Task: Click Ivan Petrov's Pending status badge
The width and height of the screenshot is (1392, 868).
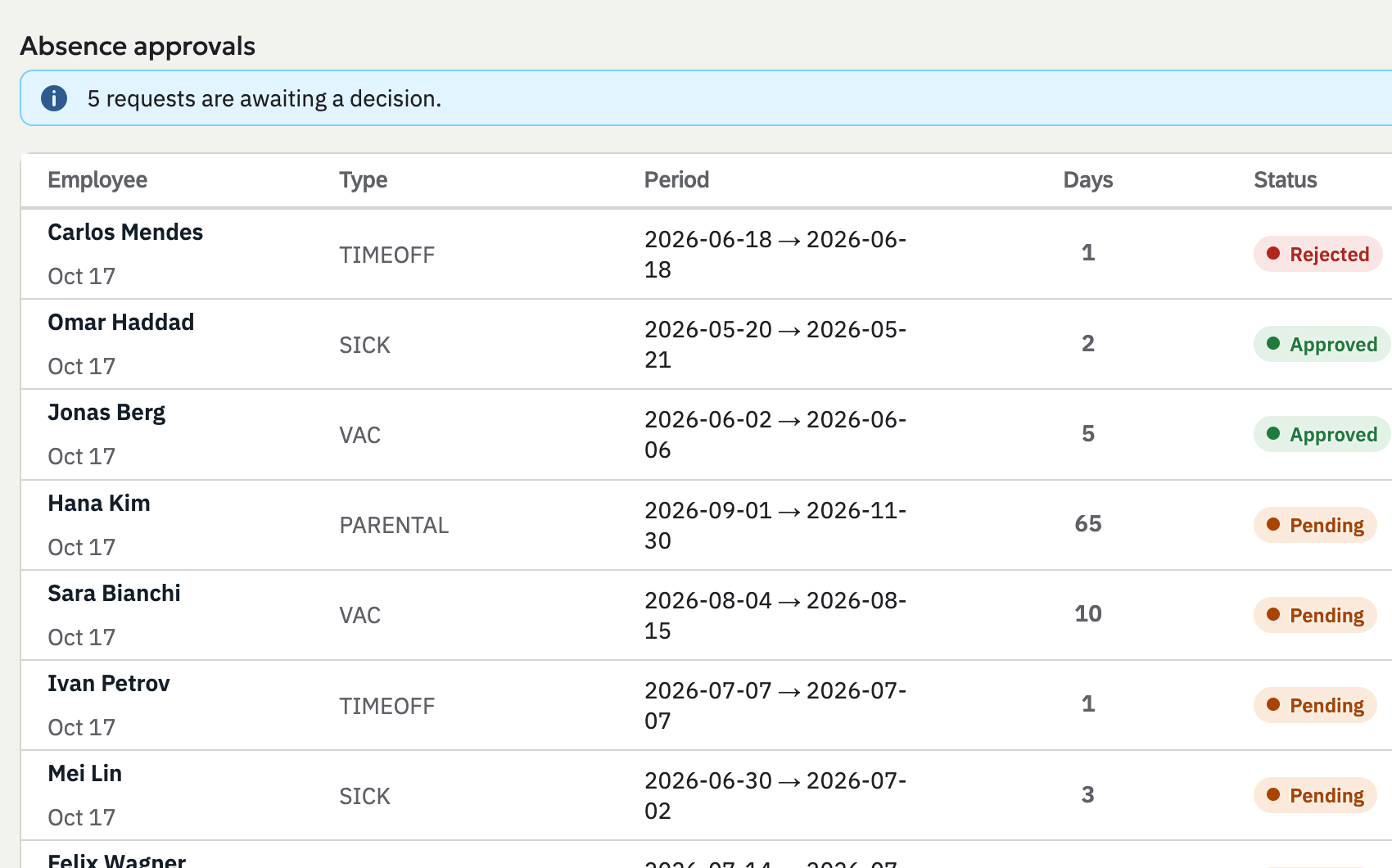Action: 1315,705
